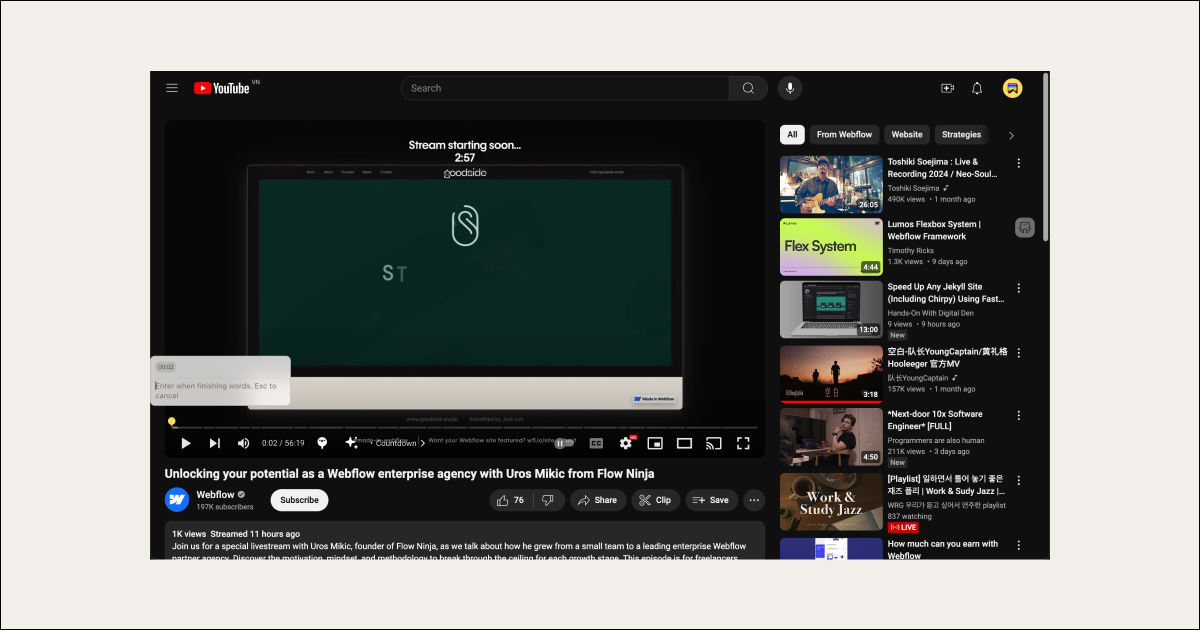Select the Strategies filter chip
Viewport: 1200px width, 630px height.
click(x=962, y=135)
